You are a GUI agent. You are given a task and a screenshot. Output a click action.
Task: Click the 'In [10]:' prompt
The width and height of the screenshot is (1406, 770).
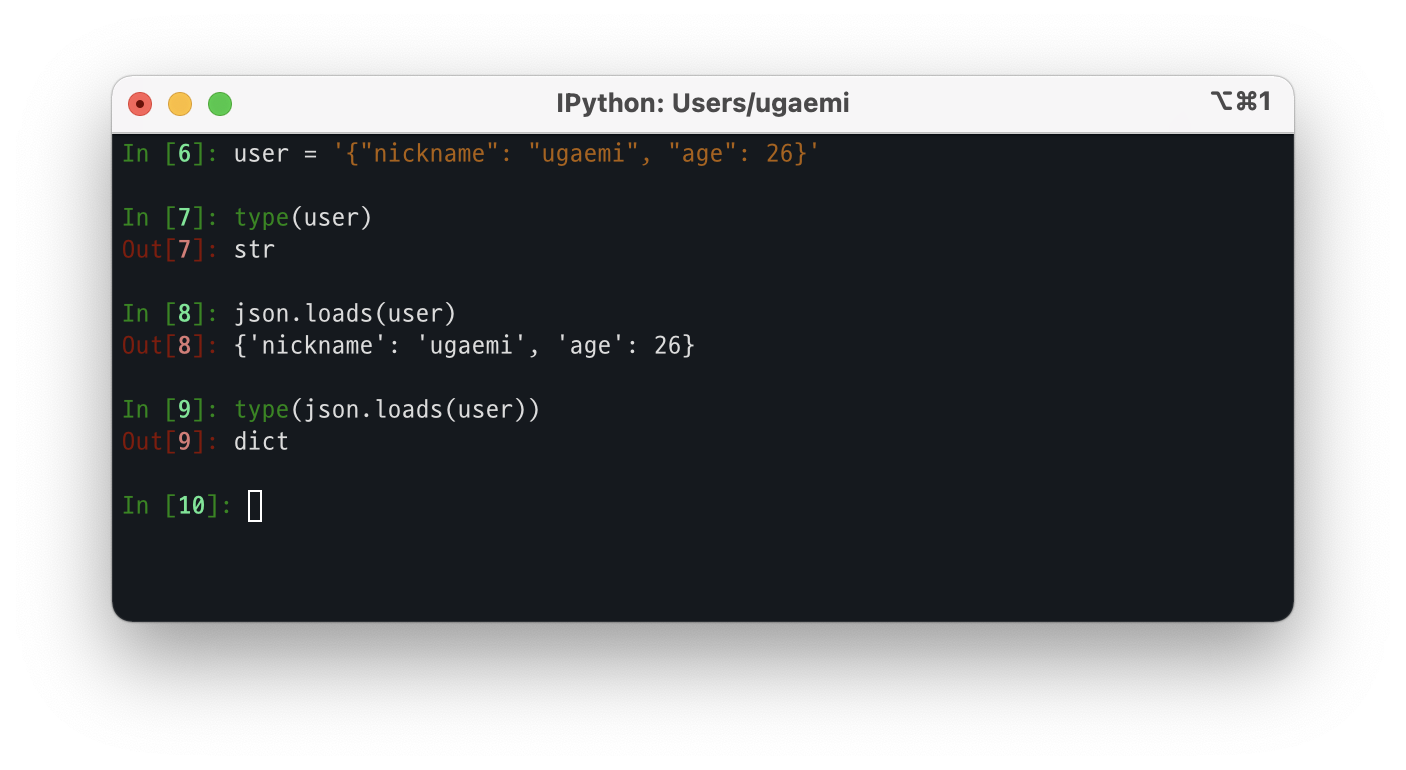(x=178, y=506)
